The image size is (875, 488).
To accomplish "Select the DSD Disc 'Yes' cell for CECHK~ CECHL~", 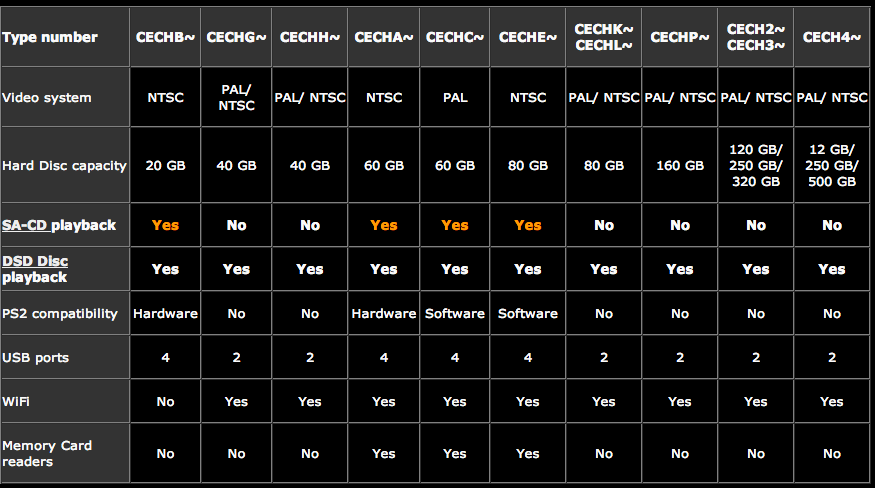I will tap(604, 269).
